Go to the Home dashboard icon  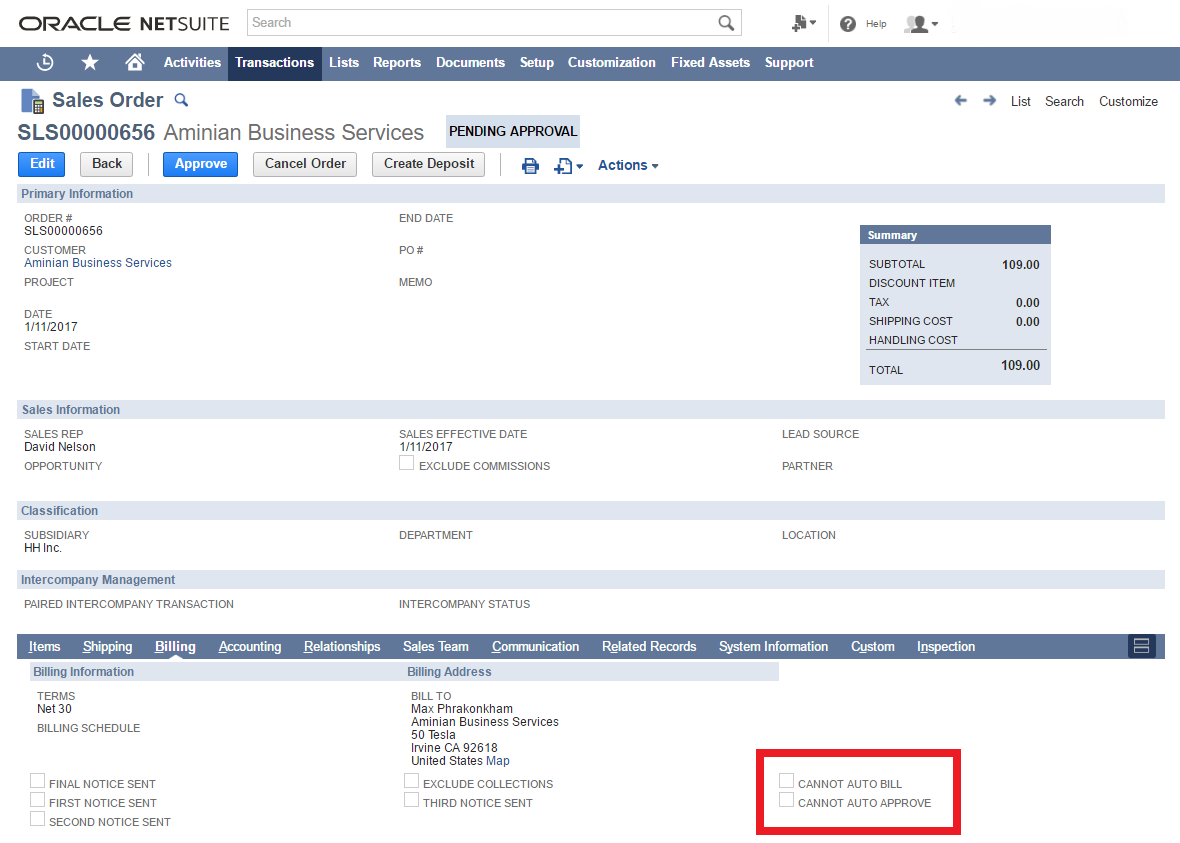pos(135,62)
